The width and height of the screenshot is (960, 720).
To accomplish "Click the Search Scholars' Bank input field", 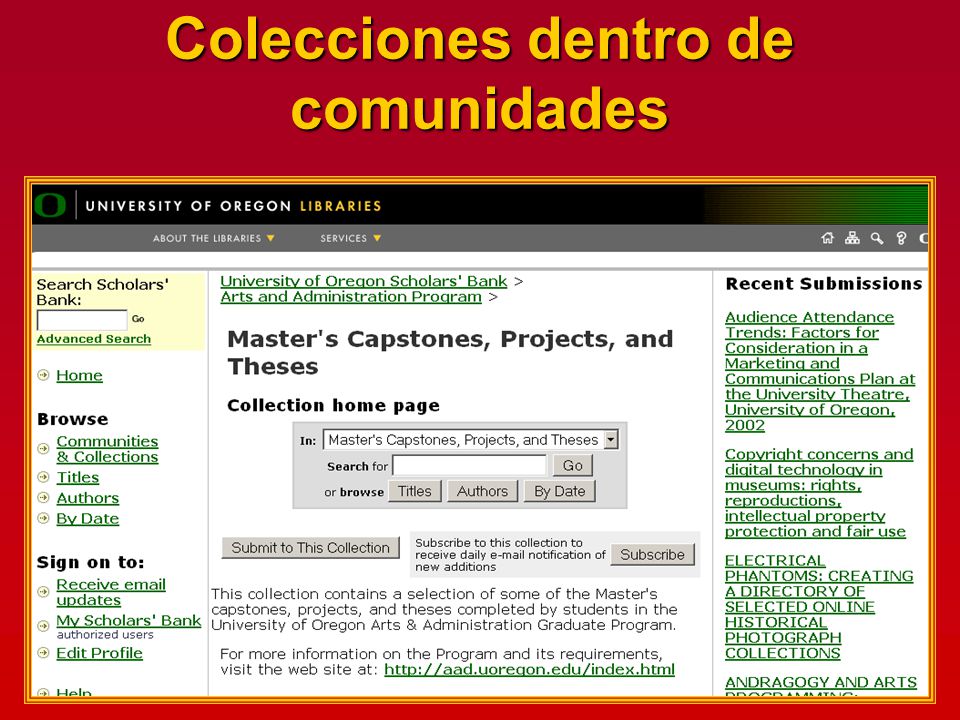I will 82,320.
